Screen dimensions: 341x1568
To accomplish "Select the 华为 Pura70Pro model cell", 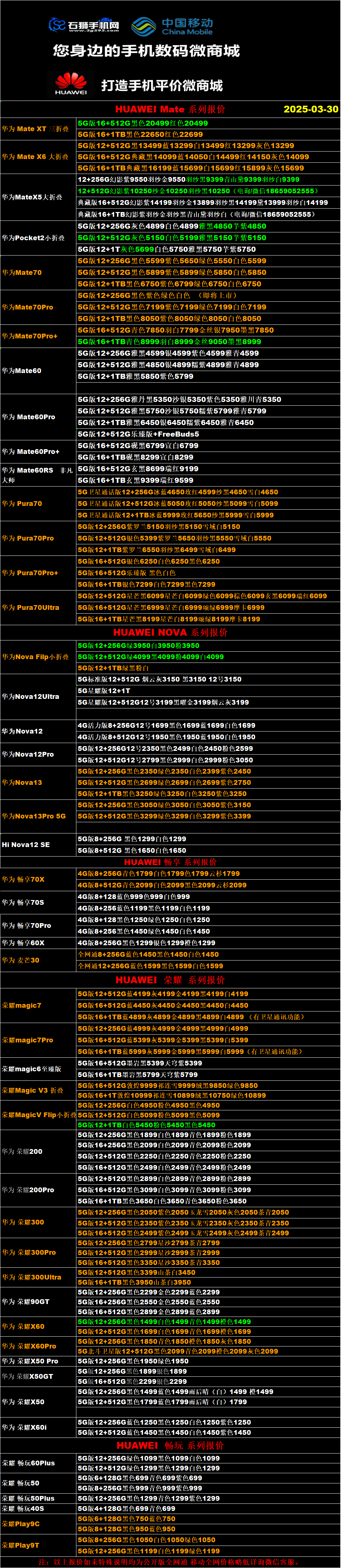I will click(x=38, y=539).
